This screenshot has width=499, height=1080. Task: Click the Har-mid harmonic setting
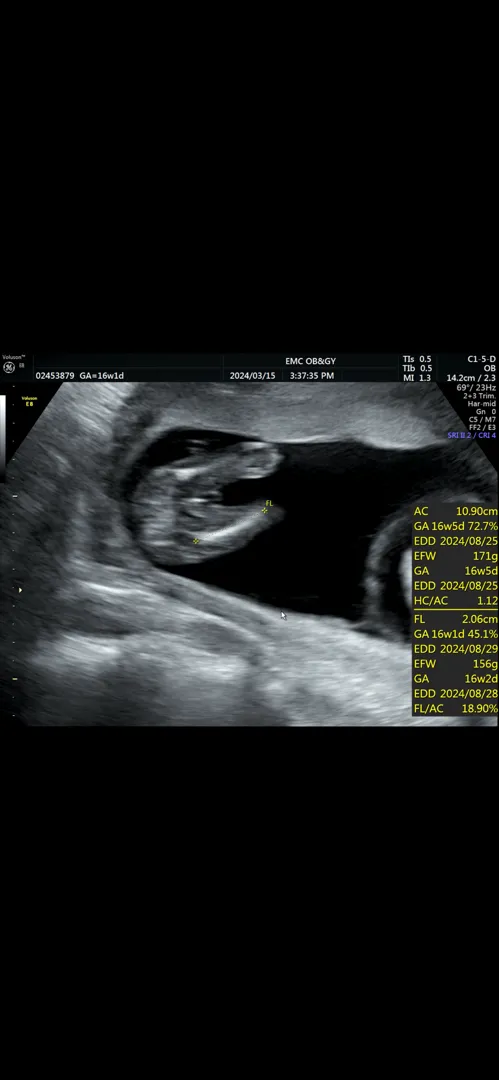point(482,404)
